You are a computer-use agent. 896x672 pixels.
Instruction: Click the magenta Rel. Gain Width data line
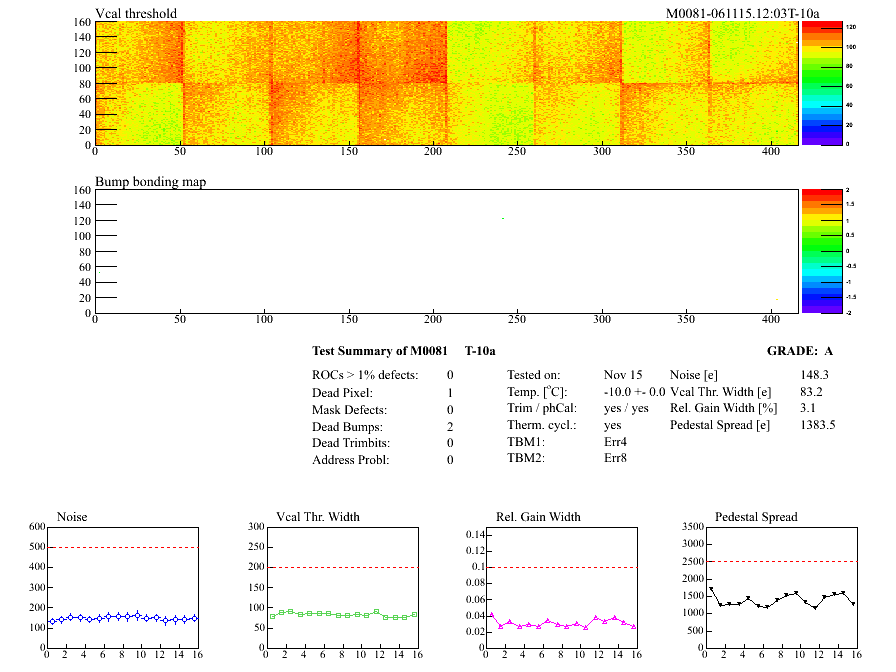(563, 622)
